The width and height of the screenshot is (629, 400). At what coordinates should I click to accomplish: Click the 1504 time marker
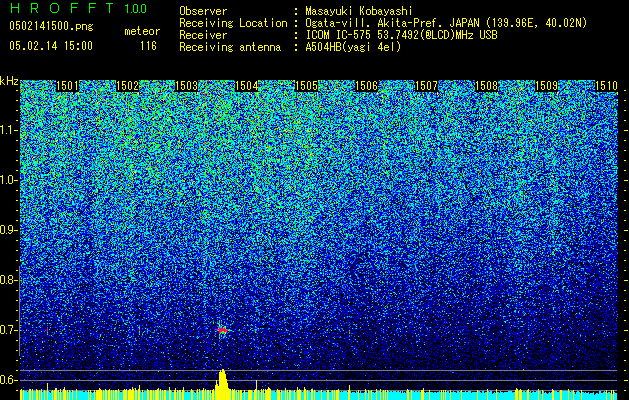click(x=246, y=86)
